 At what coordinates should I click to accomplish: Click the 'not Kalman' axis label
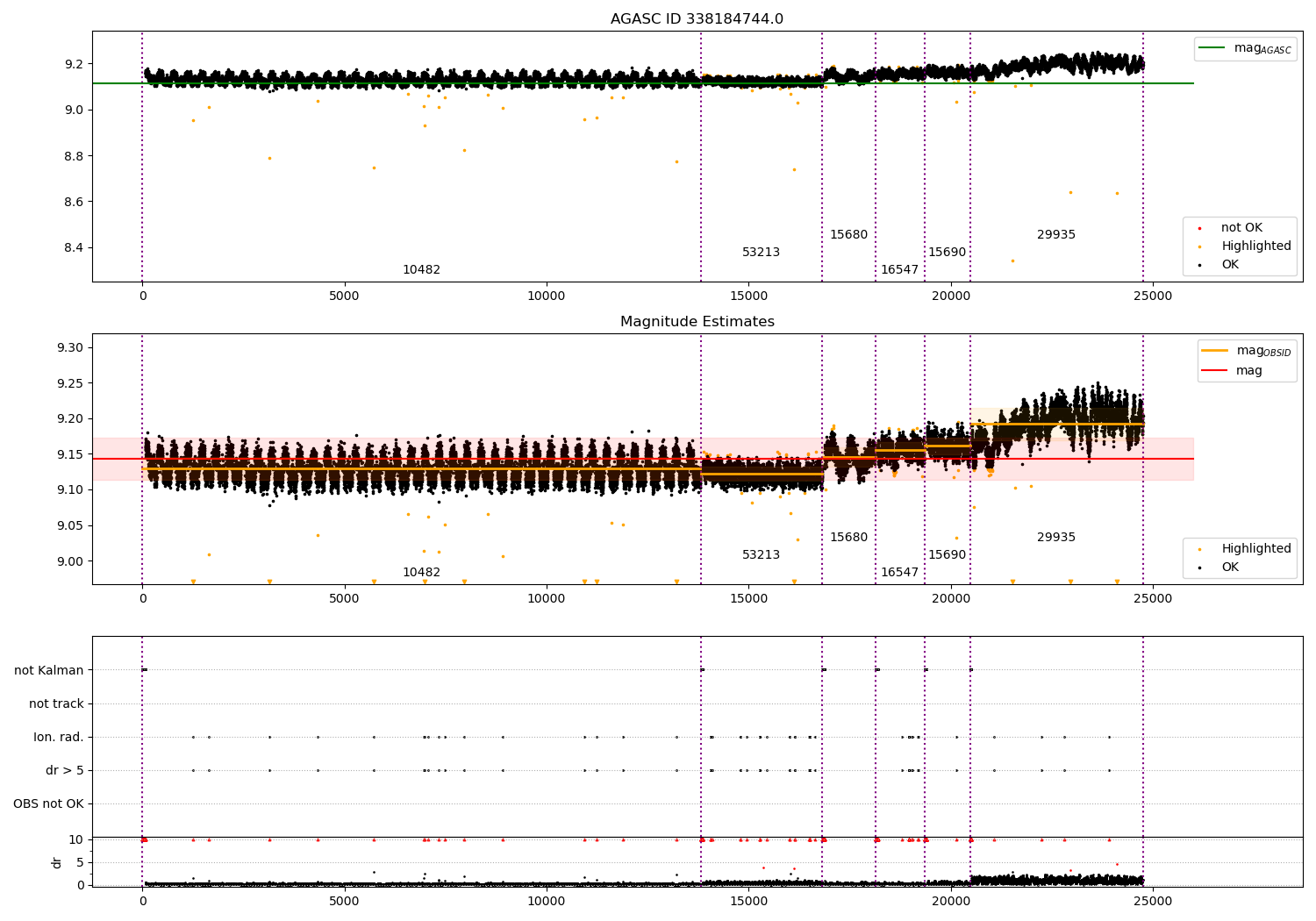[x=49, y=671]
